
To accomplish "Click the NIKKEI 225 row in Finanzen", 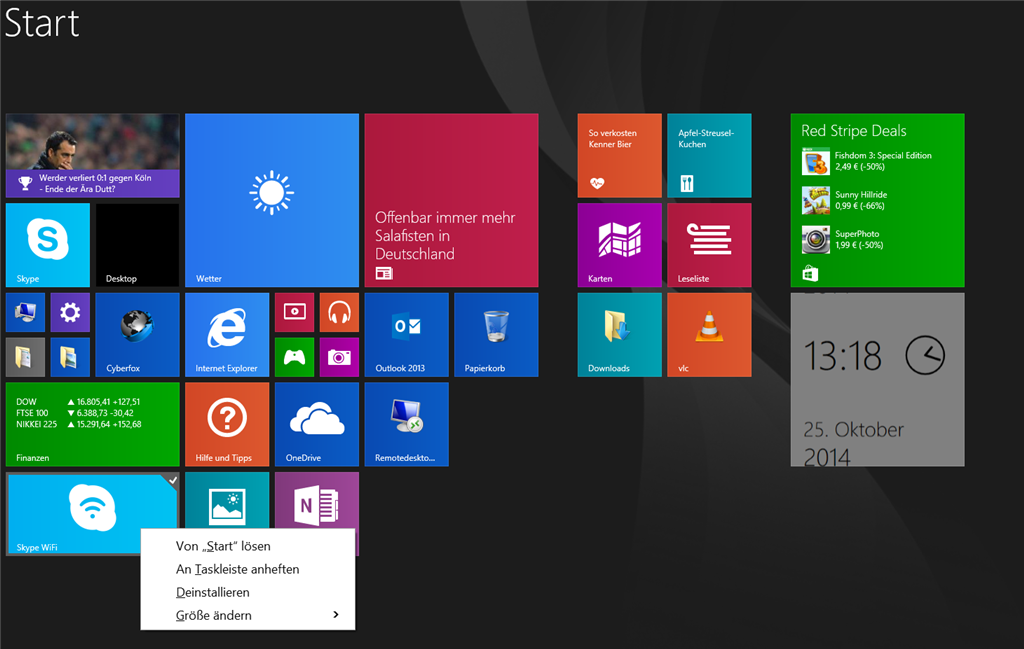I will (79, 424).
